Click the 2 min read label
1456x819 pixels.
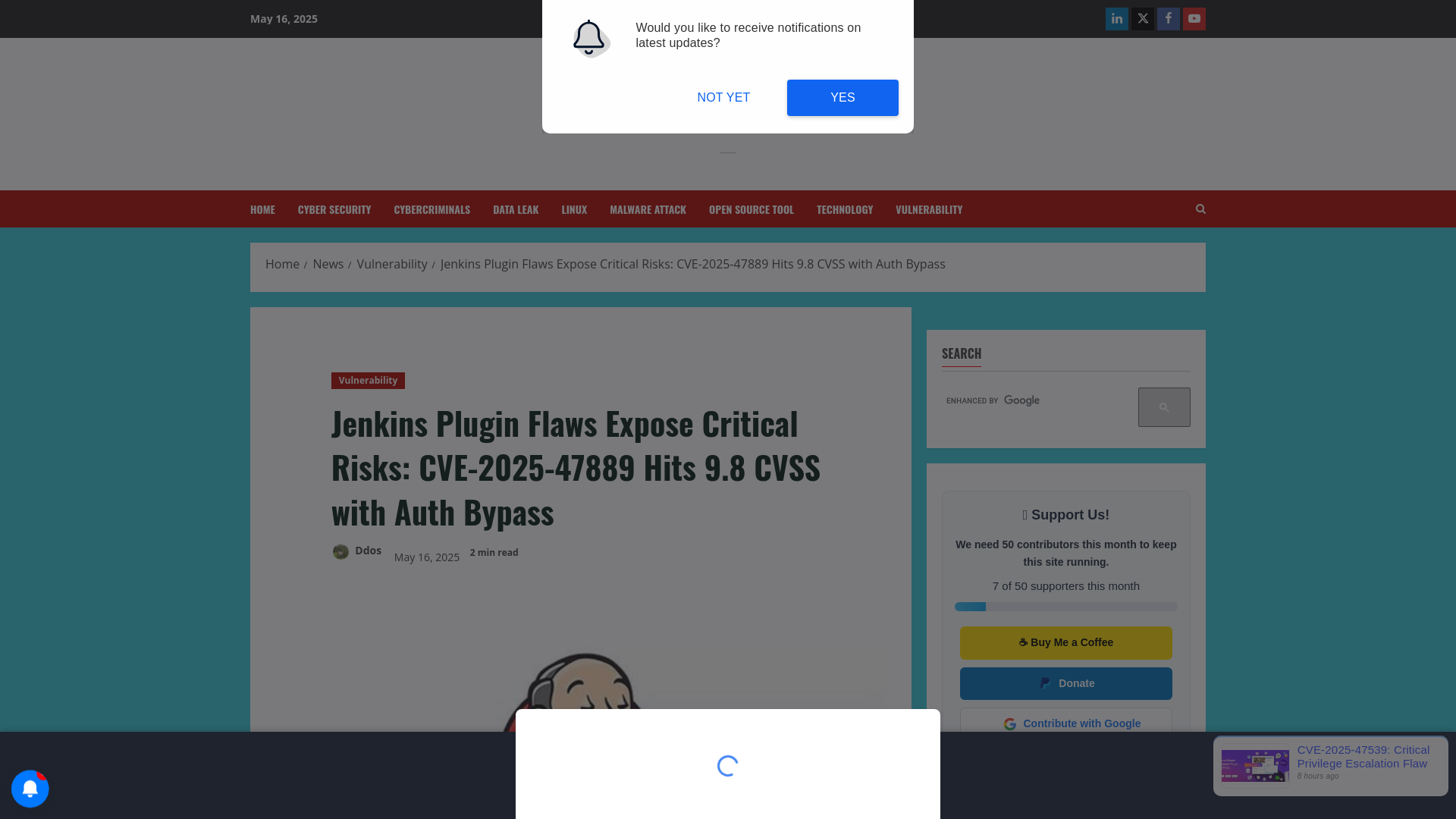494,553
